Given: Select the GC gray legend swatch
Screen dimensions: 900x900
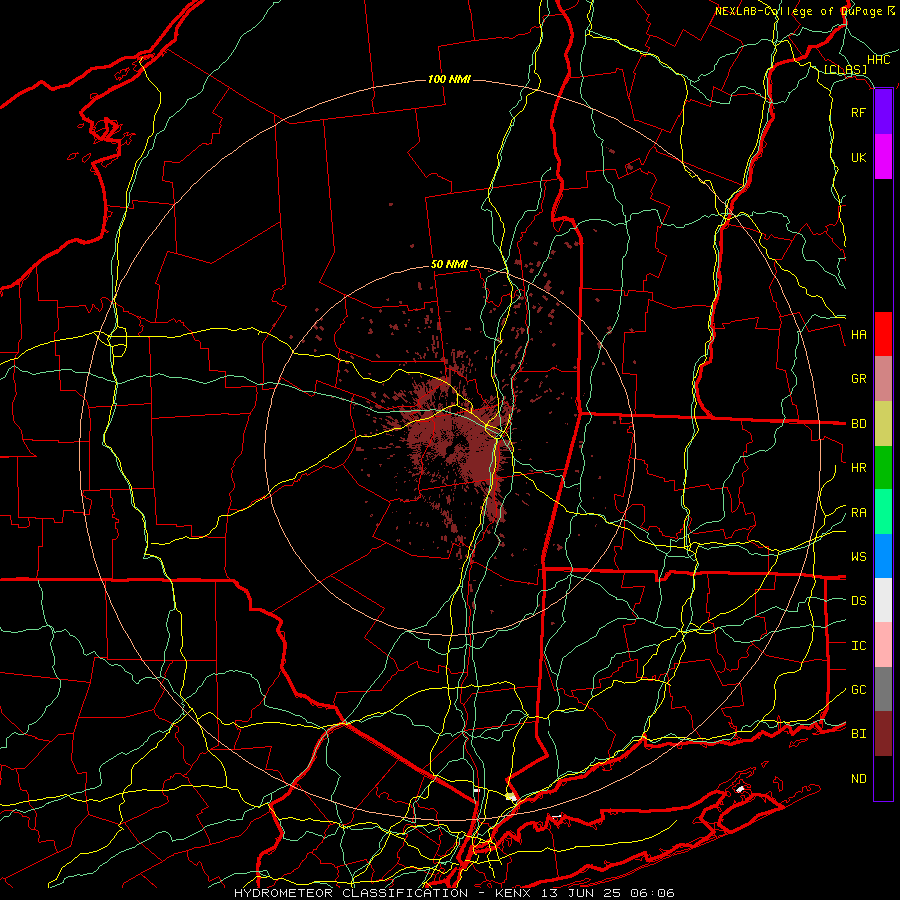Looking at the screenshot, I should coord(883,689).
